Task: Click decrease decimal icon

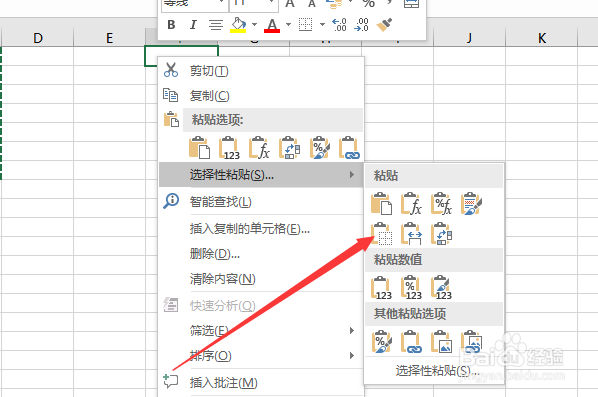Action: coord(361,25)
